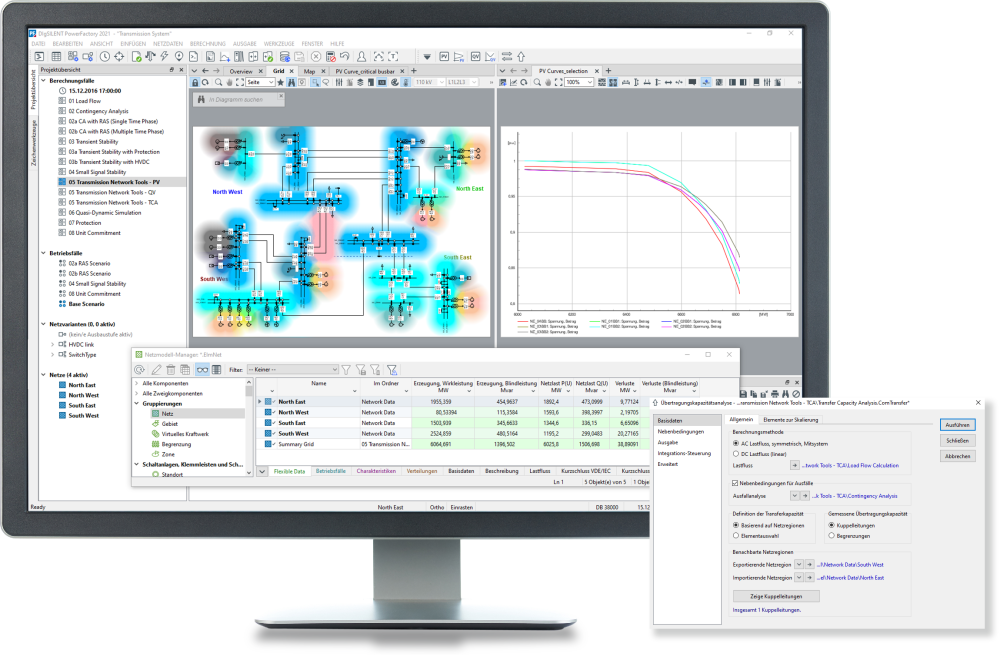Click the layers icon in Grid diagram toolbar
This screenshot has width=1000, height=667.
(x=360, y=82)
